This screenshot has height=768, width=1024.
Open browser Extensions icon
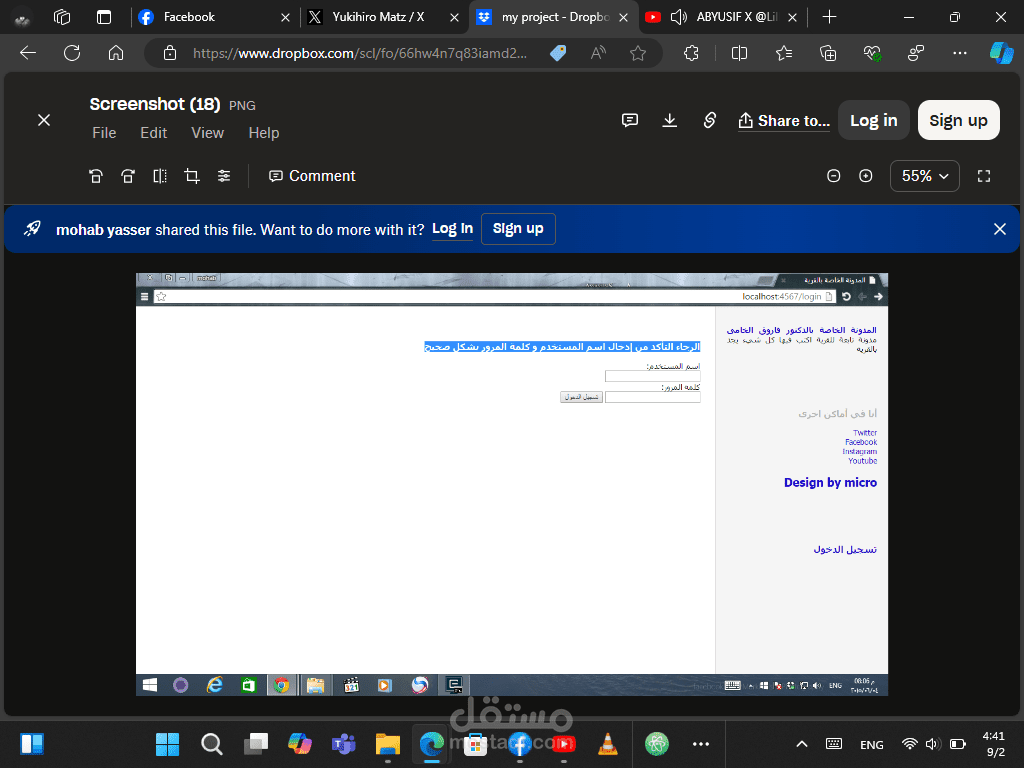click(691, 53)
